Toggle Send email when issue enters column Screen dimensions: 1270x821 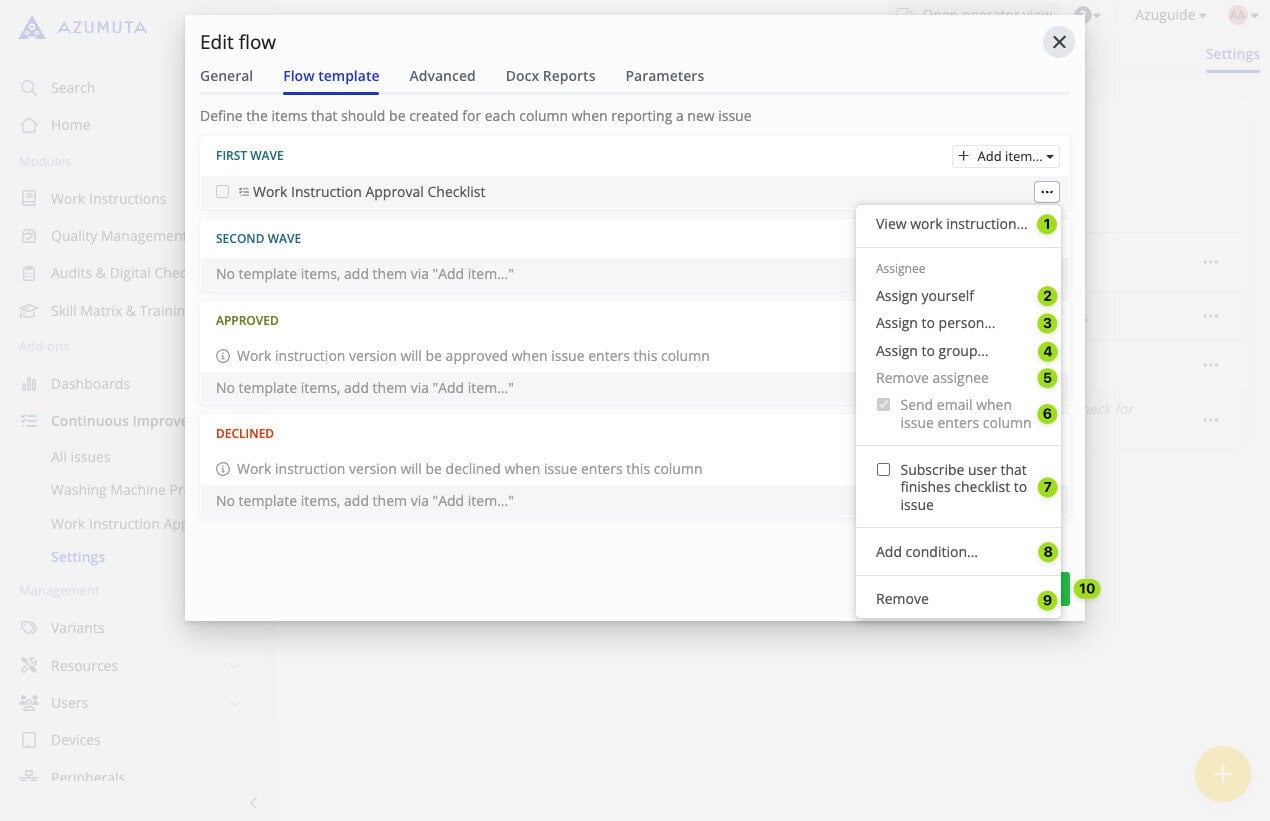coord(883,405)
